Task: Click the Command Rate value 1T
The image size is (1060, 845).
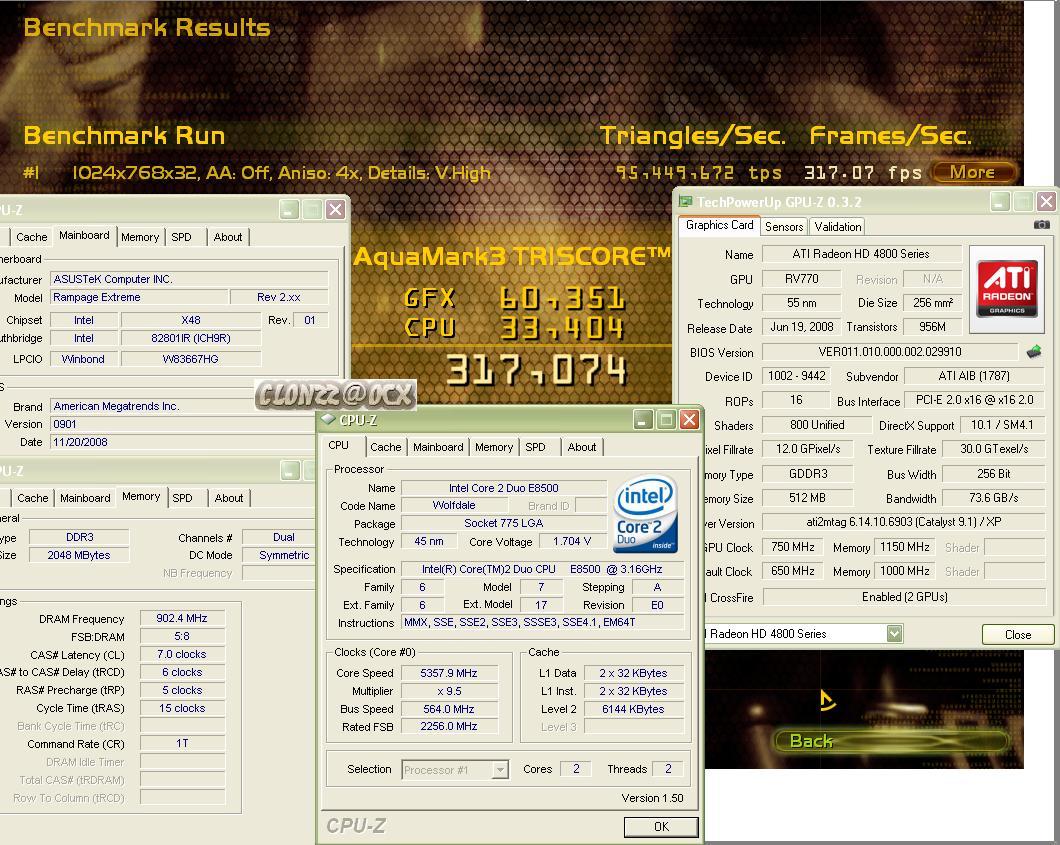Action: (182, 743)
